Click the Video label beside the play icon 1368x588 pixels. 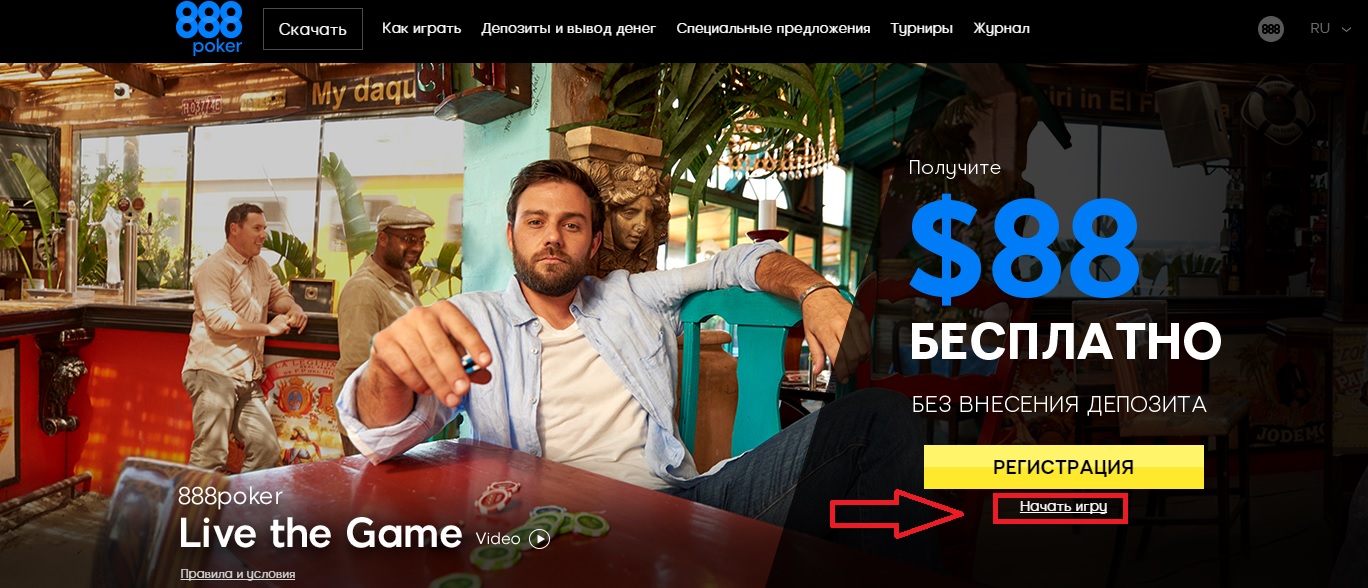(498, 539)
